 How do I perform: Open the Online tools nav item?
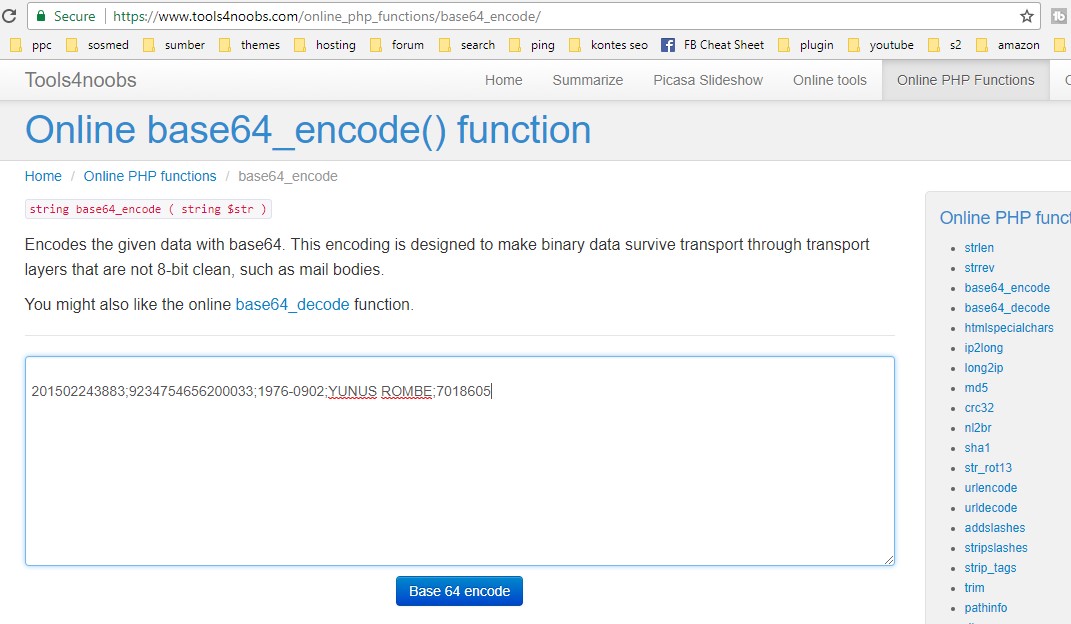pyautogui.click(x=829, y=80)
